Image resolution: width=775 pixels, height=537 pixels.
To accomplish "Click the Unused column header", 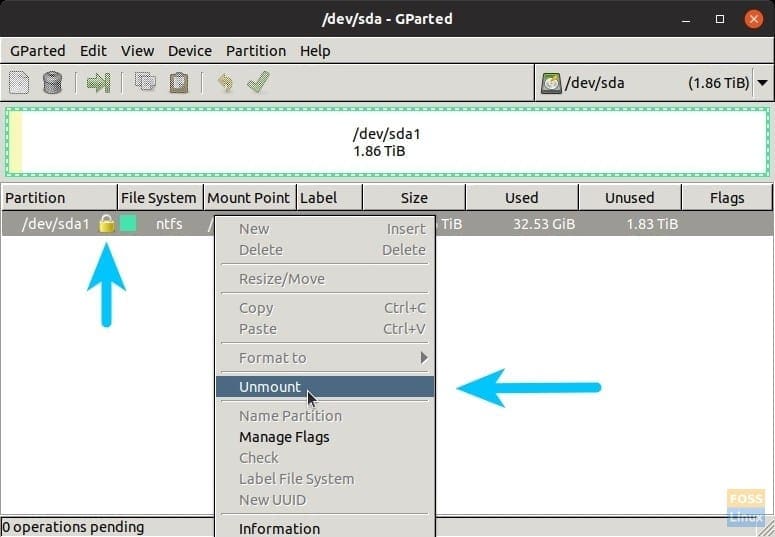I will (x=630, y=198).
